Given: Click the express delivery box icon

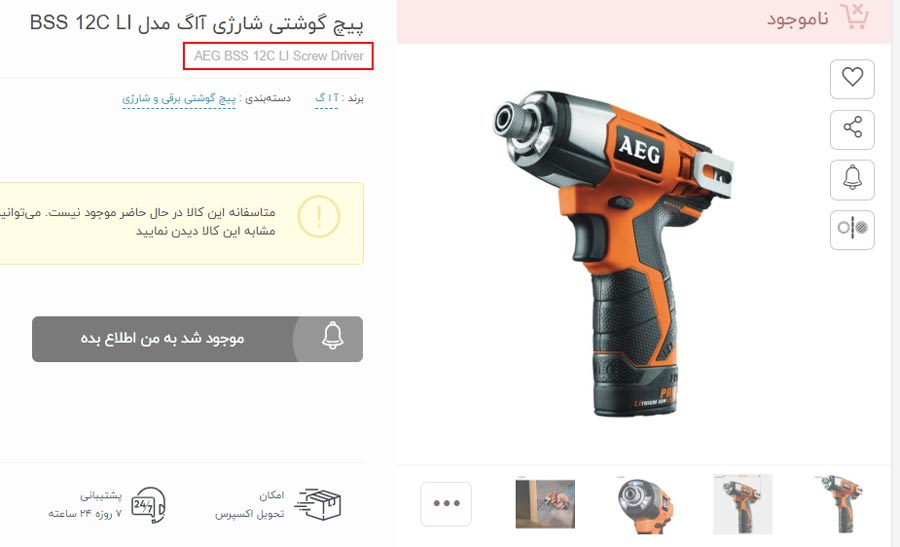Looking at the screenshot, I should (318, 504).
